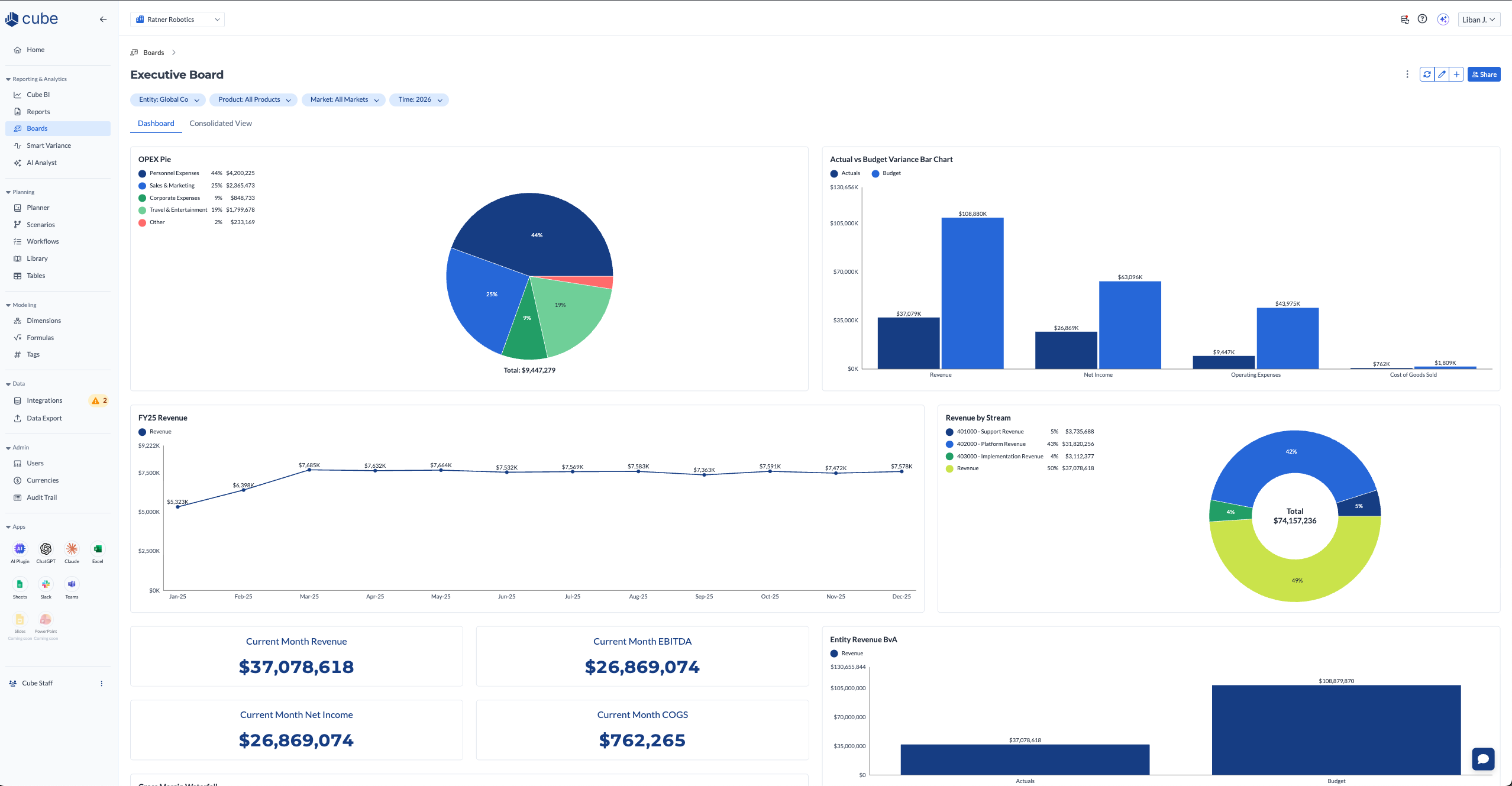Open the chat support bubble
The image size is (1512, 786).
click(x=1483, y=759)
